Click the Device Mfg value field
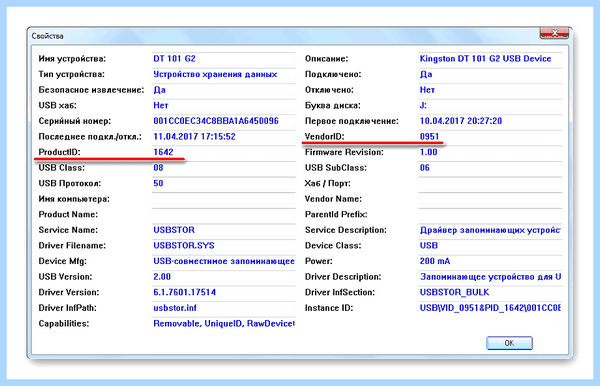The image size is (600, 386). coord(224,261)
